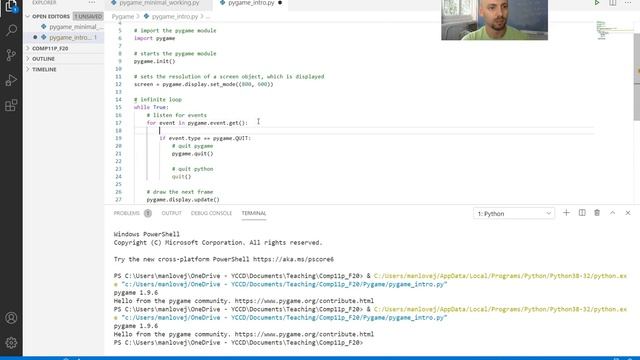The width and height of the screenshot is (640, 360).
Task: Open Explorer panel More Actions ellipsis
Action: pyautogui.click(x=92, y=3)
